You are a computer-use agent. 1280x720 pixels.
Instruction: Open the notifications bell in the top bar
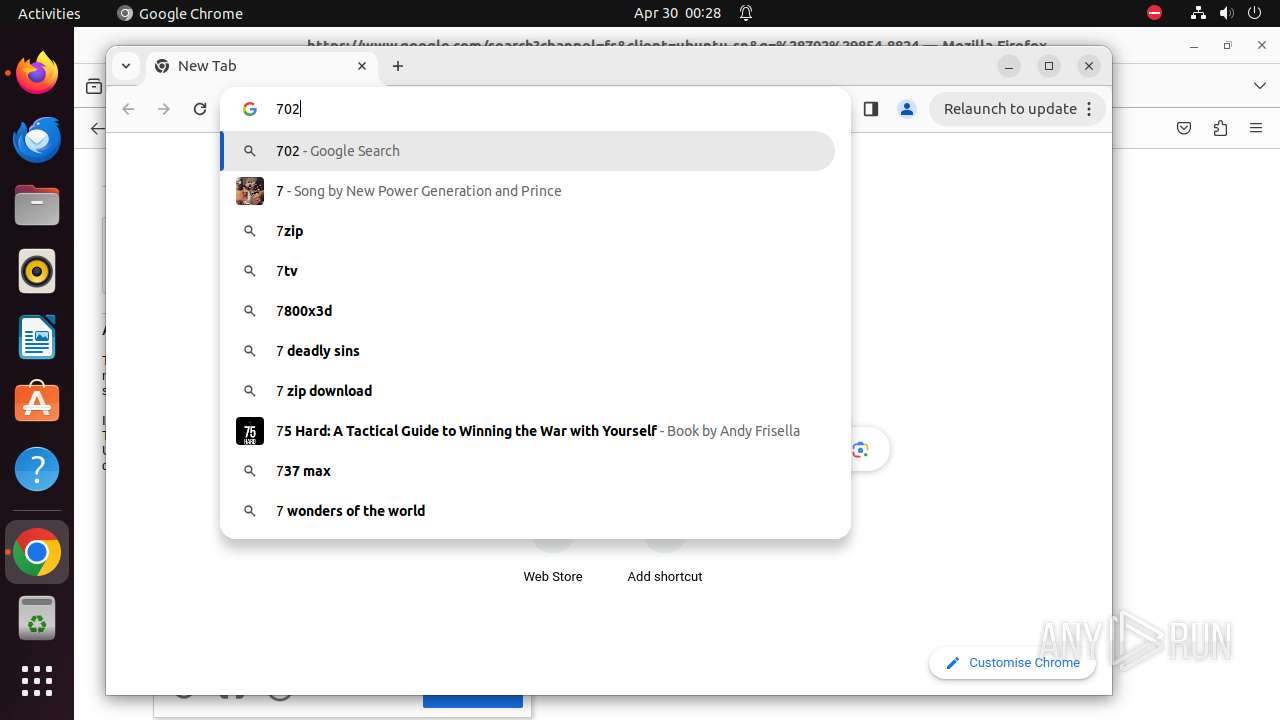[x=746, y=13]
